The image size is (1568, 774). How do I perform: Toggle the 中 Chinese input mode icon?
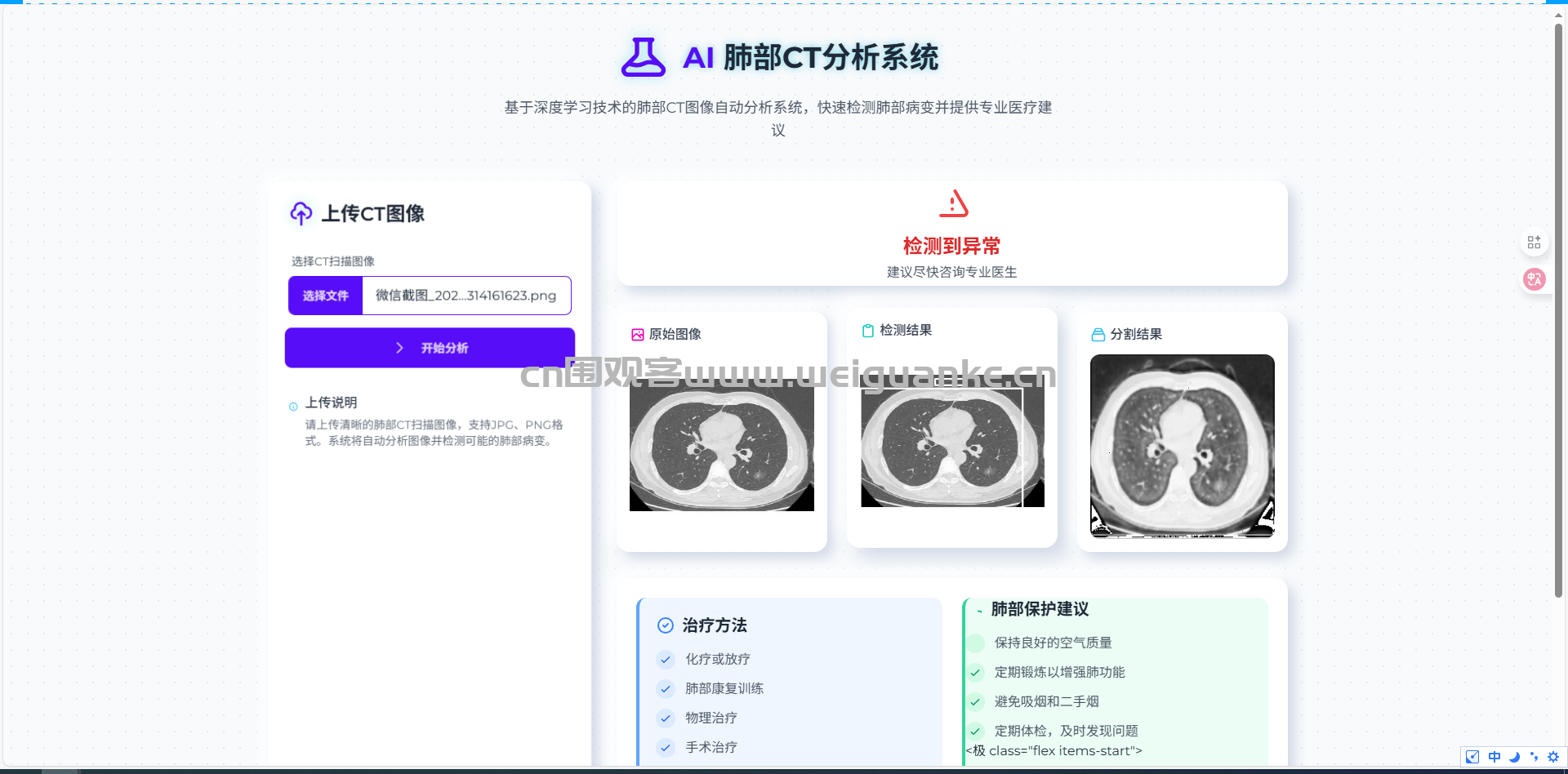tap(1494, 757)
